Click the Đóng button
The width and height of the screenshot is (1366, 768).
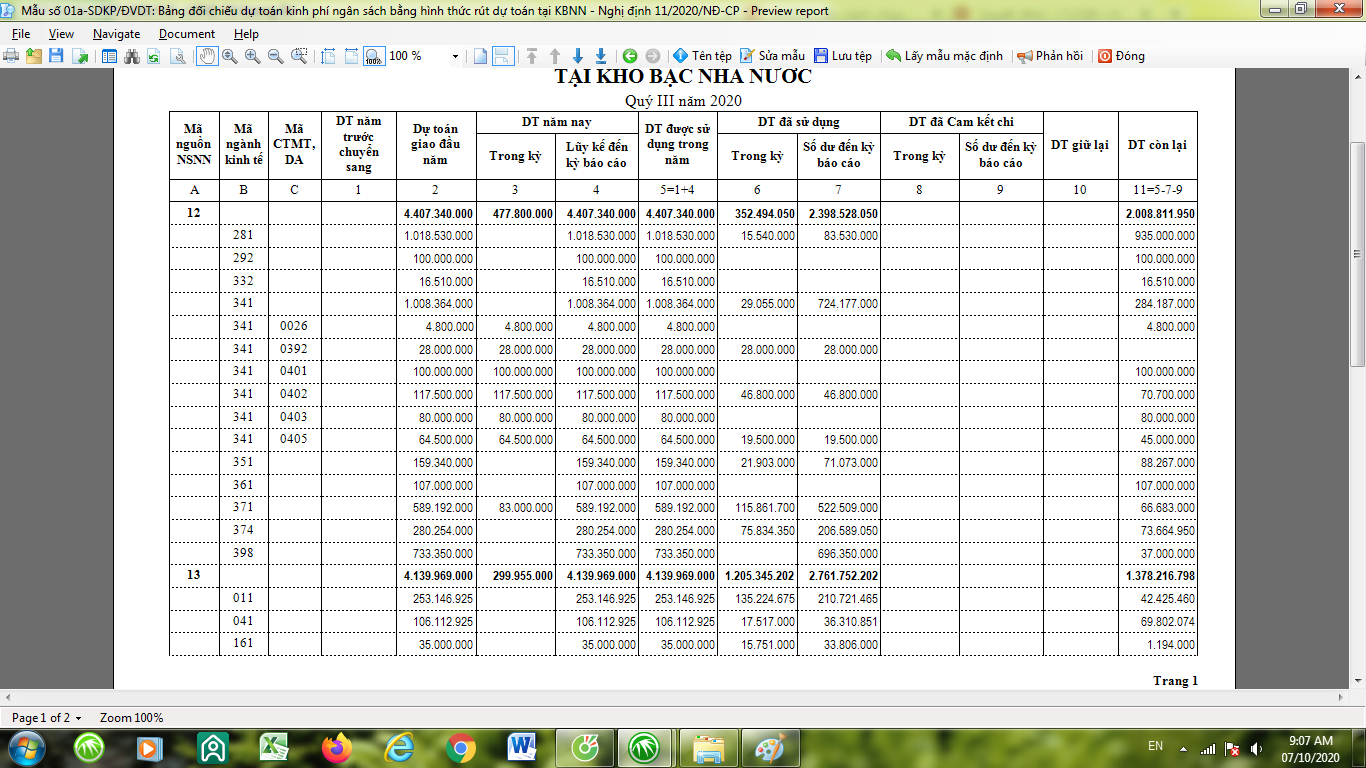pos(1121,56)
